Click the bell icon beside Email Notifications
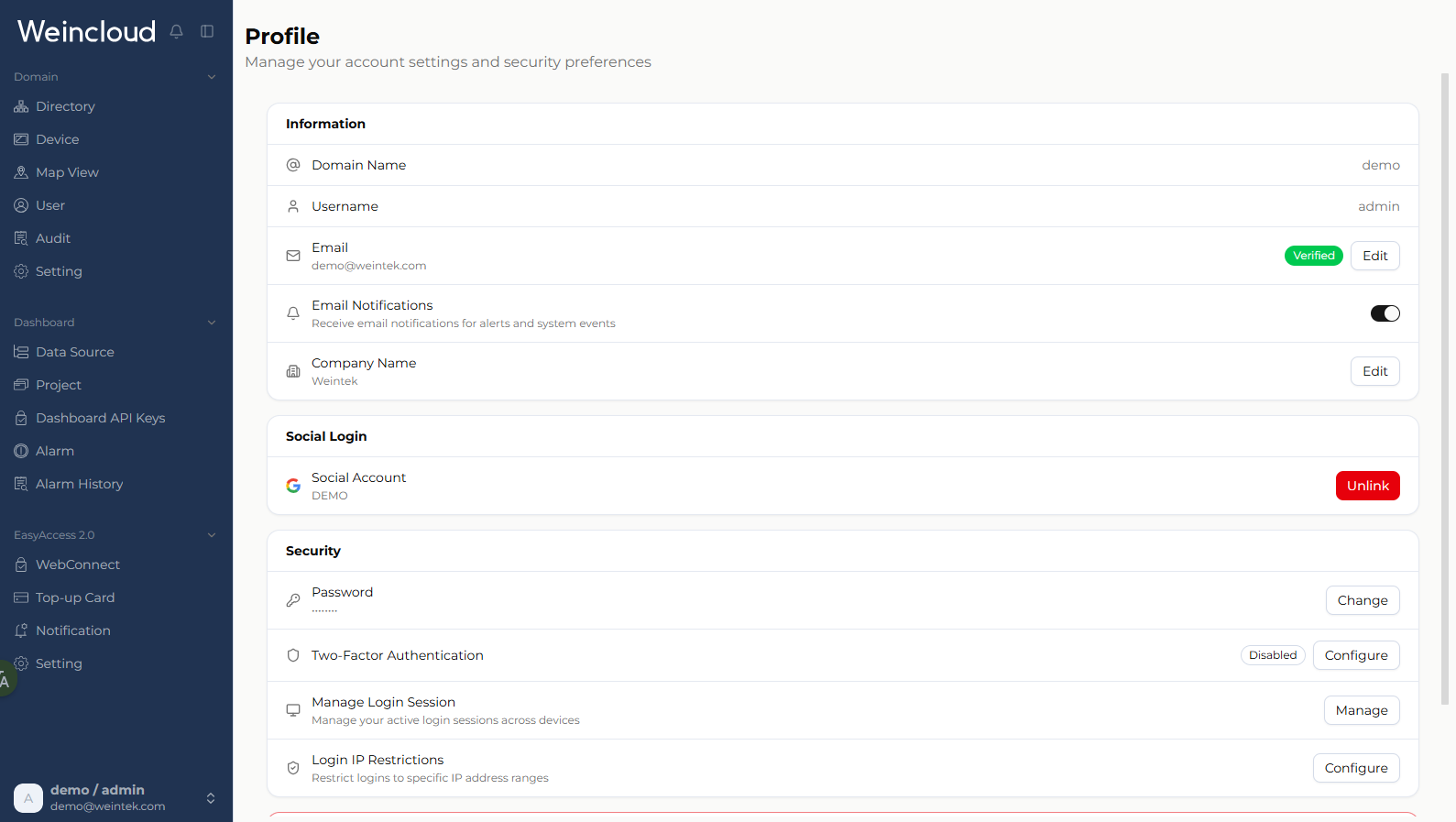Viewport: 1456px width, 822px height. click(x=293, y=313)
